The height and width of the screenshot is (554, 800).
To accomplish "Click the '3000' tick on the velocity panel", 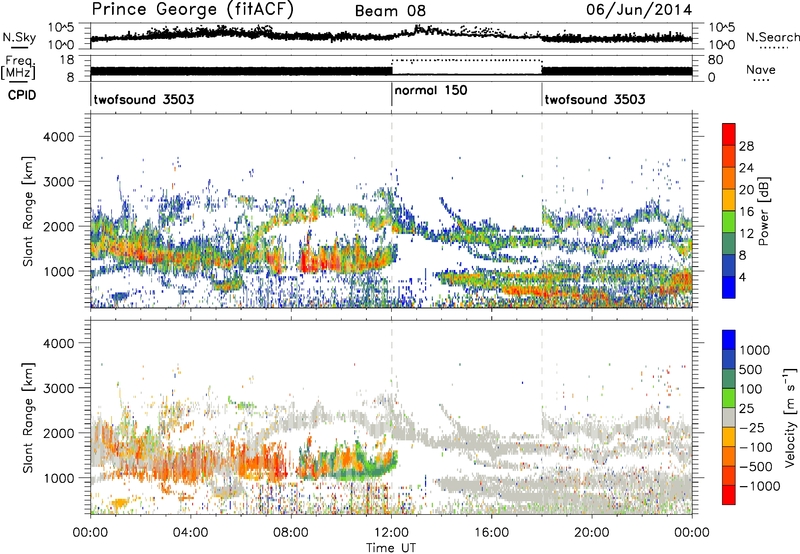I will pyautogui.click(x=58, y=388).
